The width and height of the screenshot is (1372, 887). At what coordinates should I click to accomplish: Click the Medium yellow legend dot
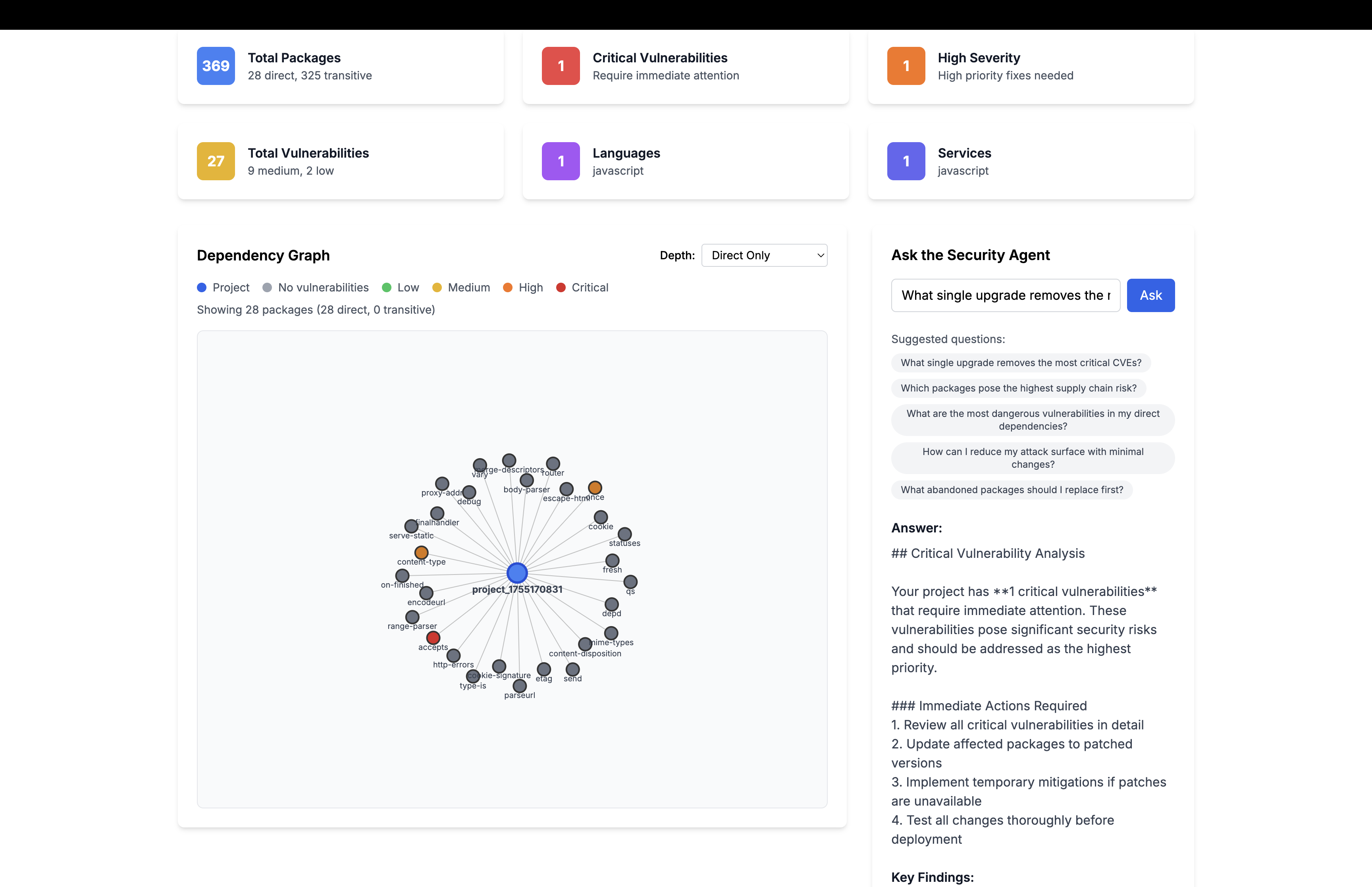point(437,287)
